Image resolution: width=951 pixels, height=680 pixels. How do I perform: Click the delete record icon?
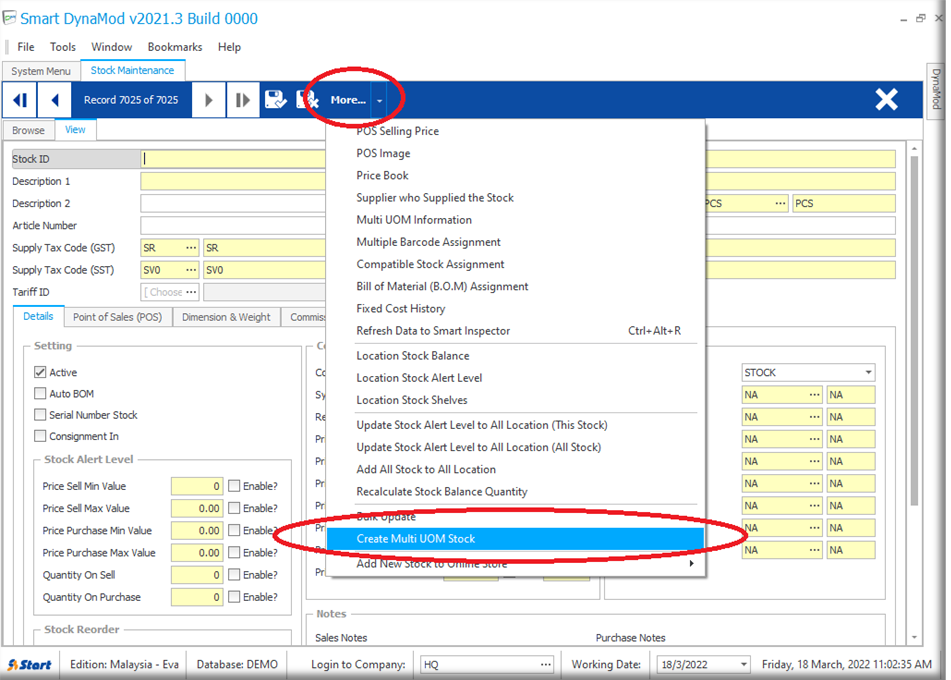point(307,100)
